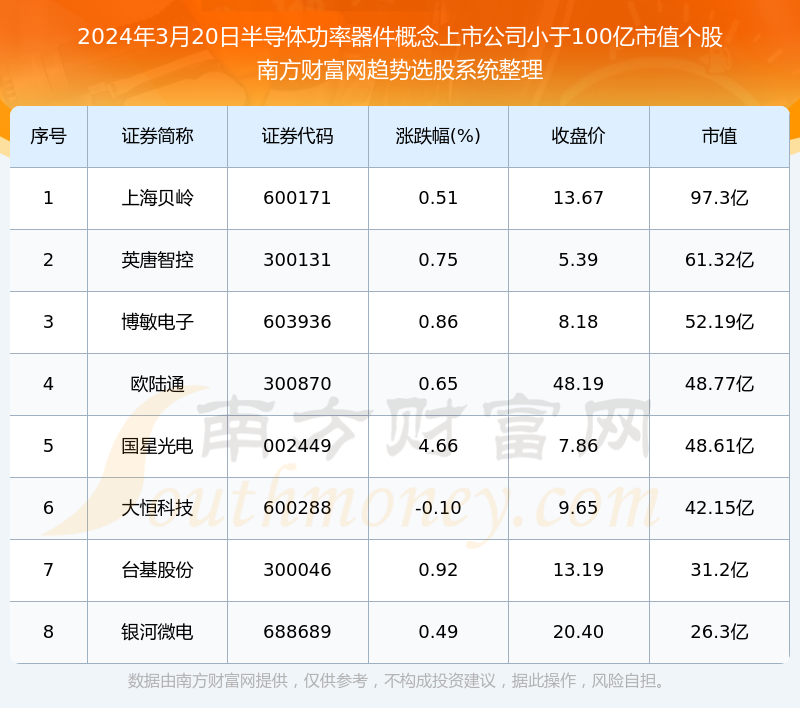800x708 pixels.
Task: Click closing price 7.86
Action: (x=578, y=446)
